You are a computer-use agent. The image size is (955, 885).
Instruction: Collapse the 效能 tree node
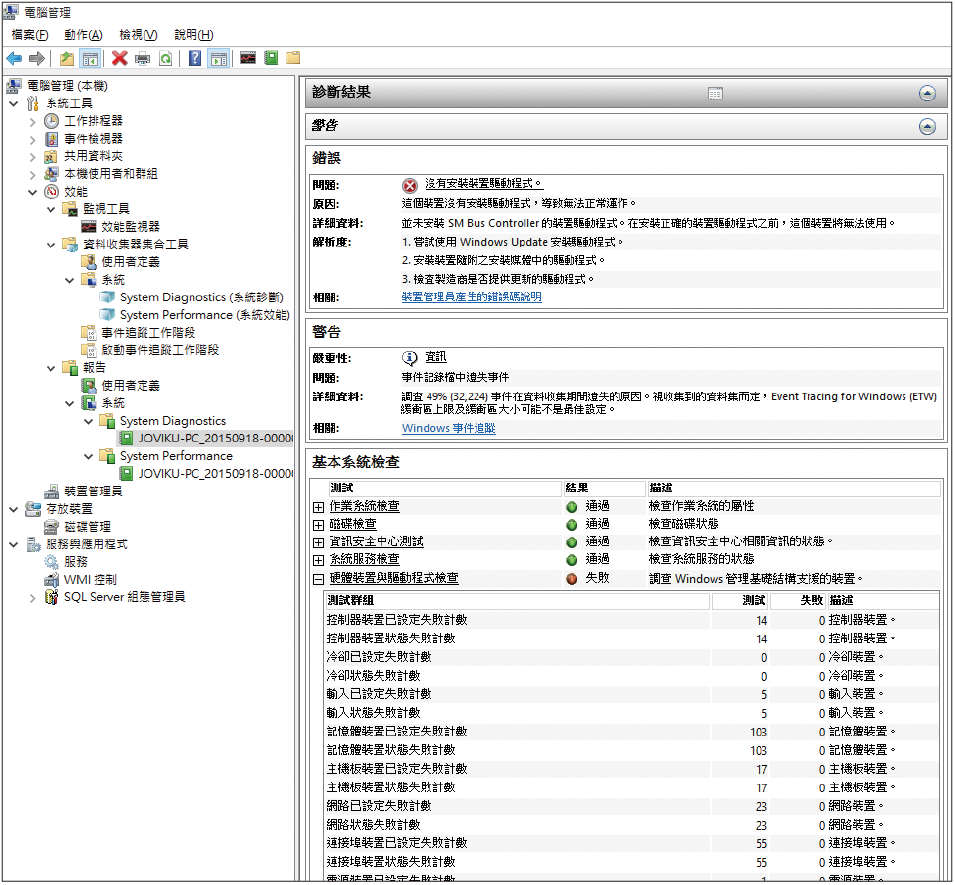click(32, 192)
